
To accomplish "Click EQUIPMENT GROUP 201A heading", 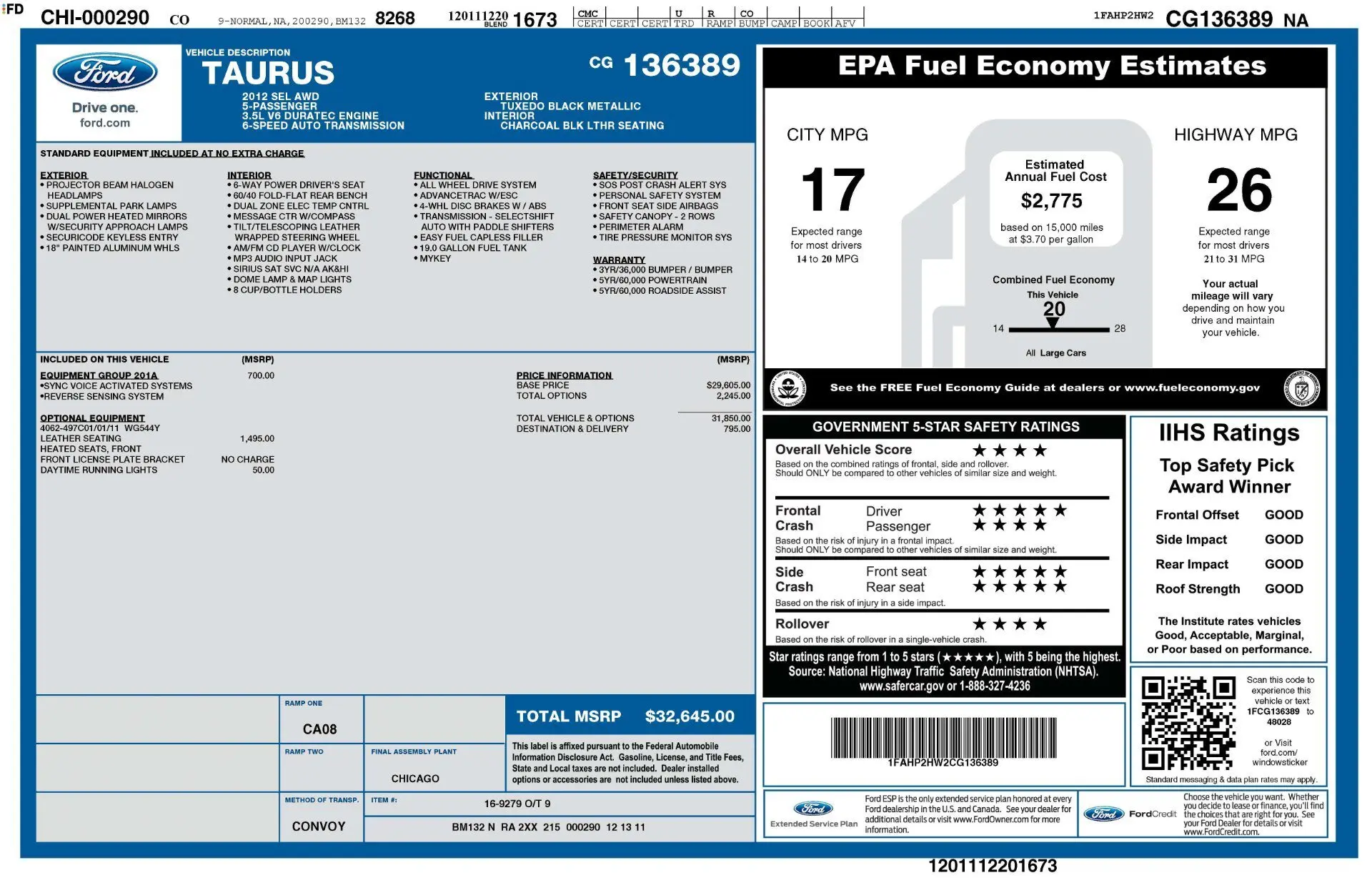I will point(99,375).
